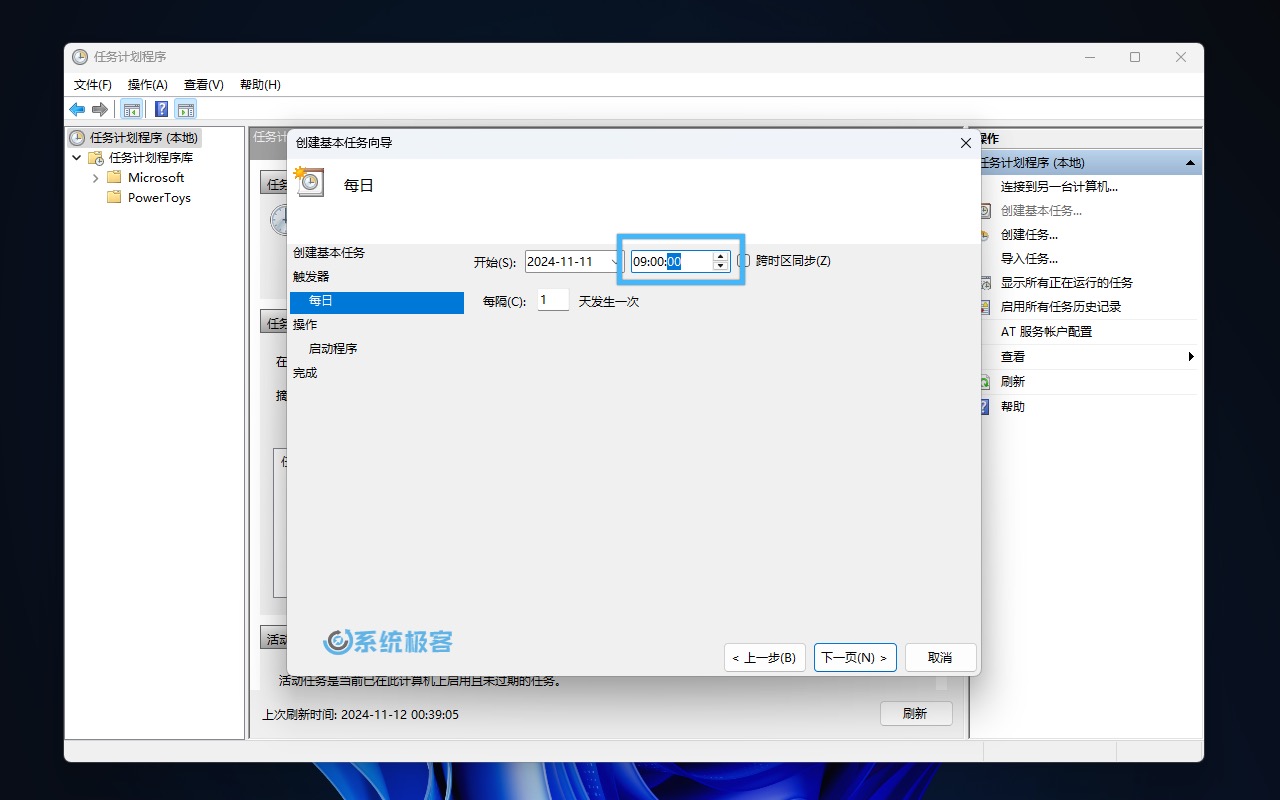The image size is (1280, 800).
Task: Click 创建任务... icon in Actions pane
Action: click(x=984, y=234)
